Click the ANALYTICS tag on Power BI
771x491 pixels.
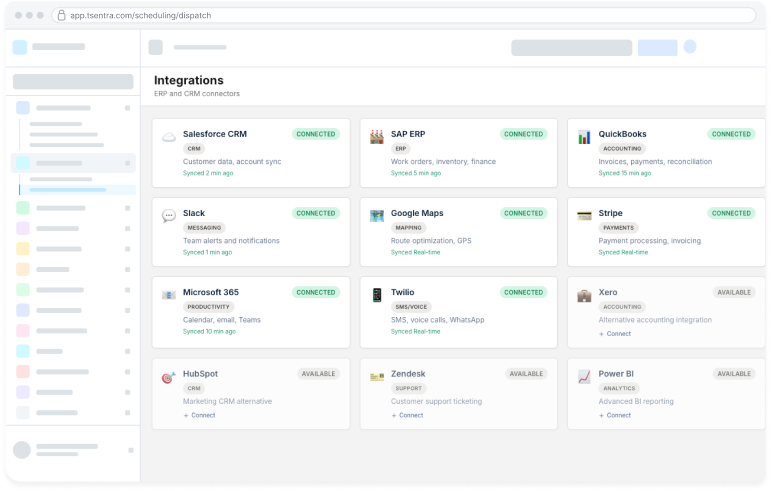[x=619, y=389]
